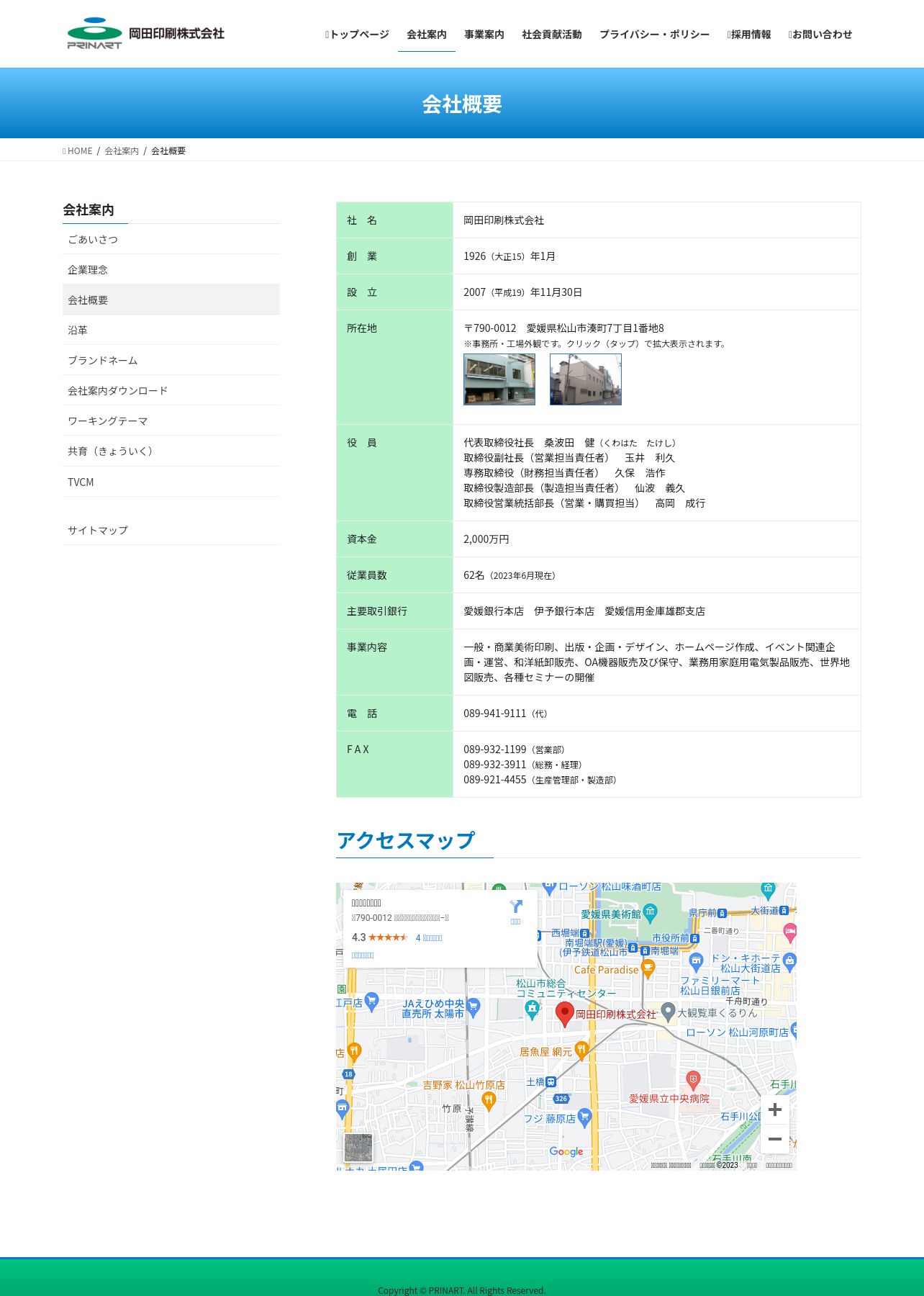Click phone number 089-941-9111

pyautogui.click(x=495, y=713)
